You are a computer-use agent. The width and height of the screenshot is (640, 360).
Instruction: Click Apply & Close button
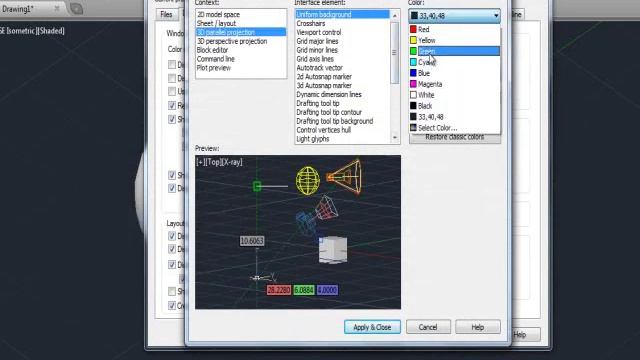coord(372,327)
